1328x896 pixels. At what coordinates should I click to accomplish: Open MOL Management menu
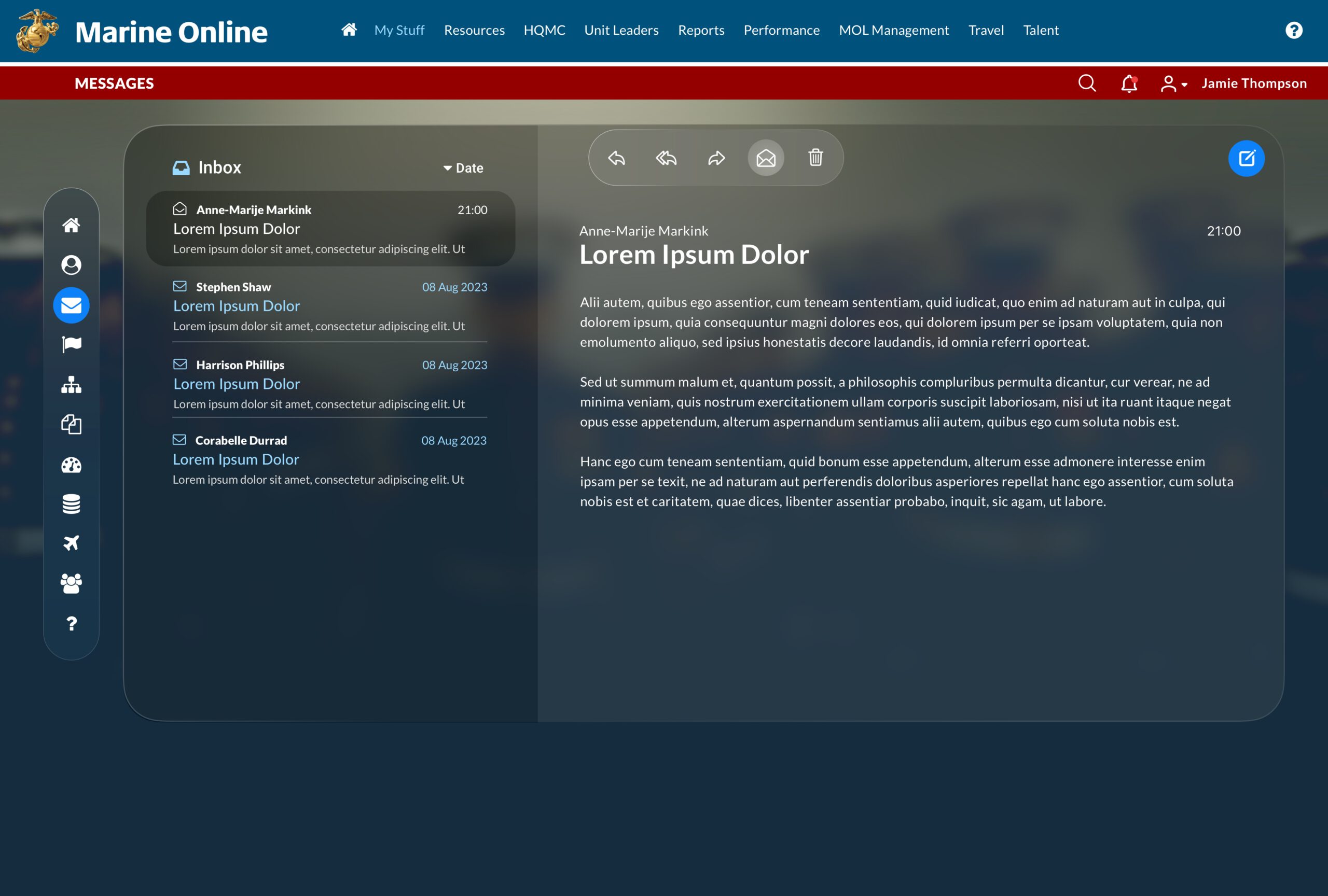tap(894, 30)
